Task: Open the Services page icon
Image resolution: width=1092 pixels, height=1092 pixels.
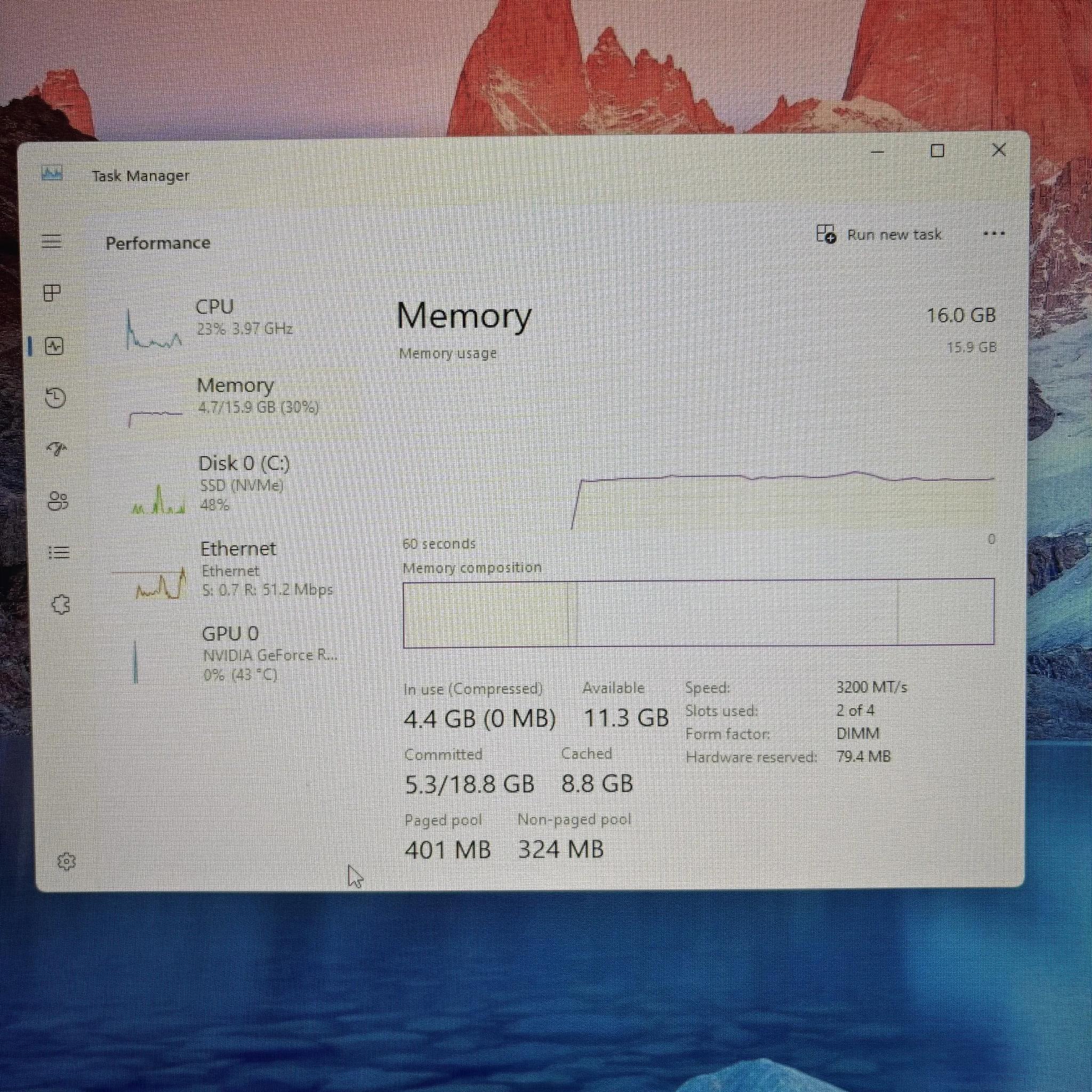Action: click(60, 605)
